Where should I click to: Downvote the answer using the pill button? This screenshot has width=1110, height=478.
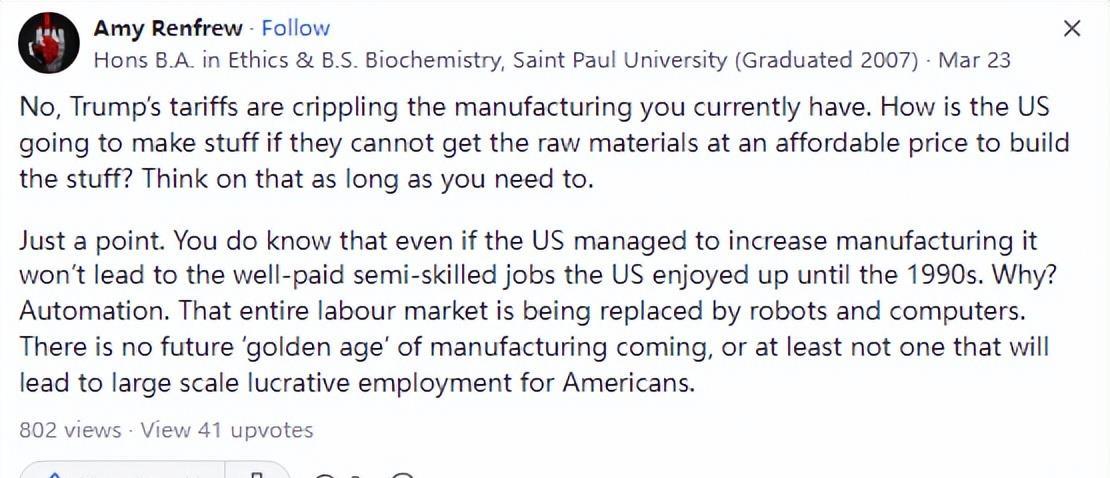coord(258,472)
